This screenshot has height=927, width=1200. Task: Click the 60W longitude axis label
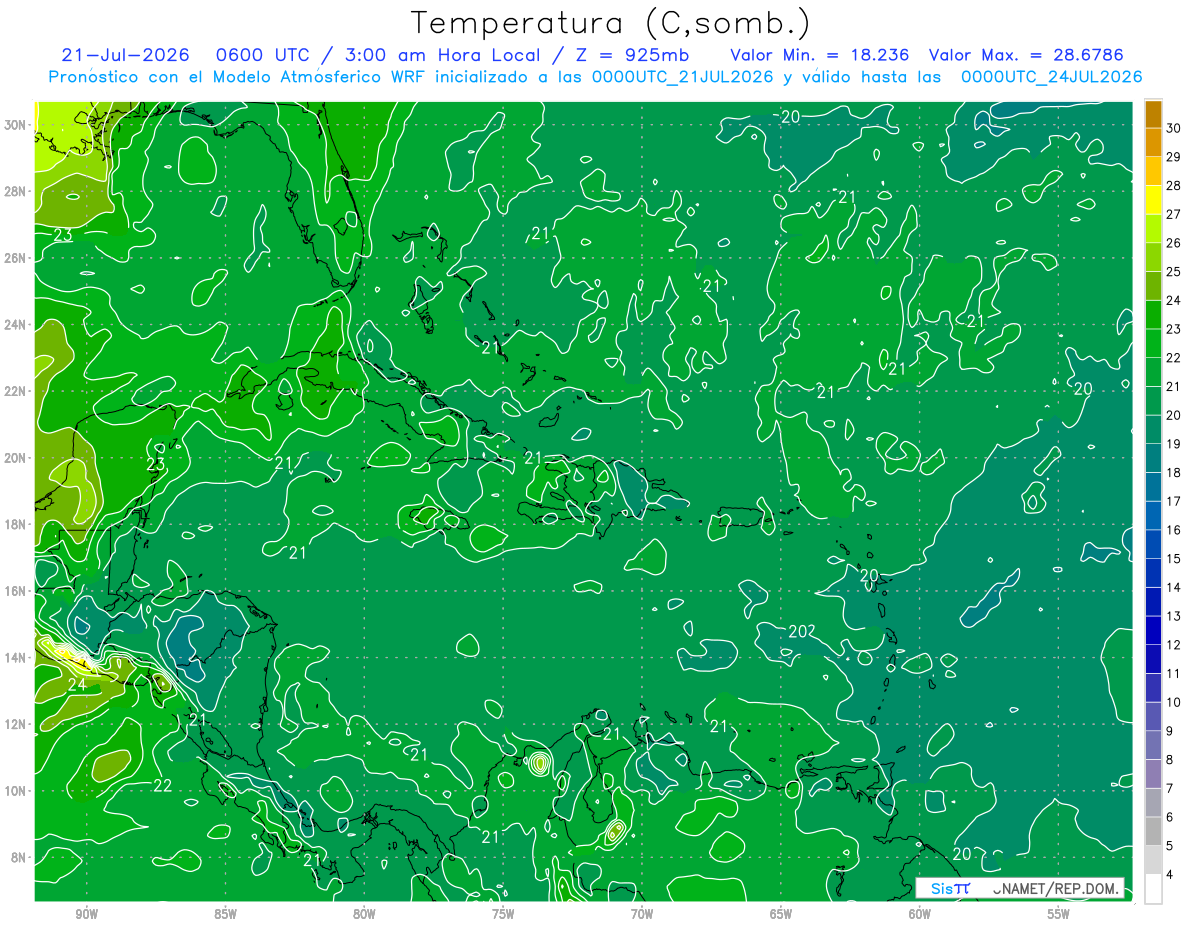920,914
